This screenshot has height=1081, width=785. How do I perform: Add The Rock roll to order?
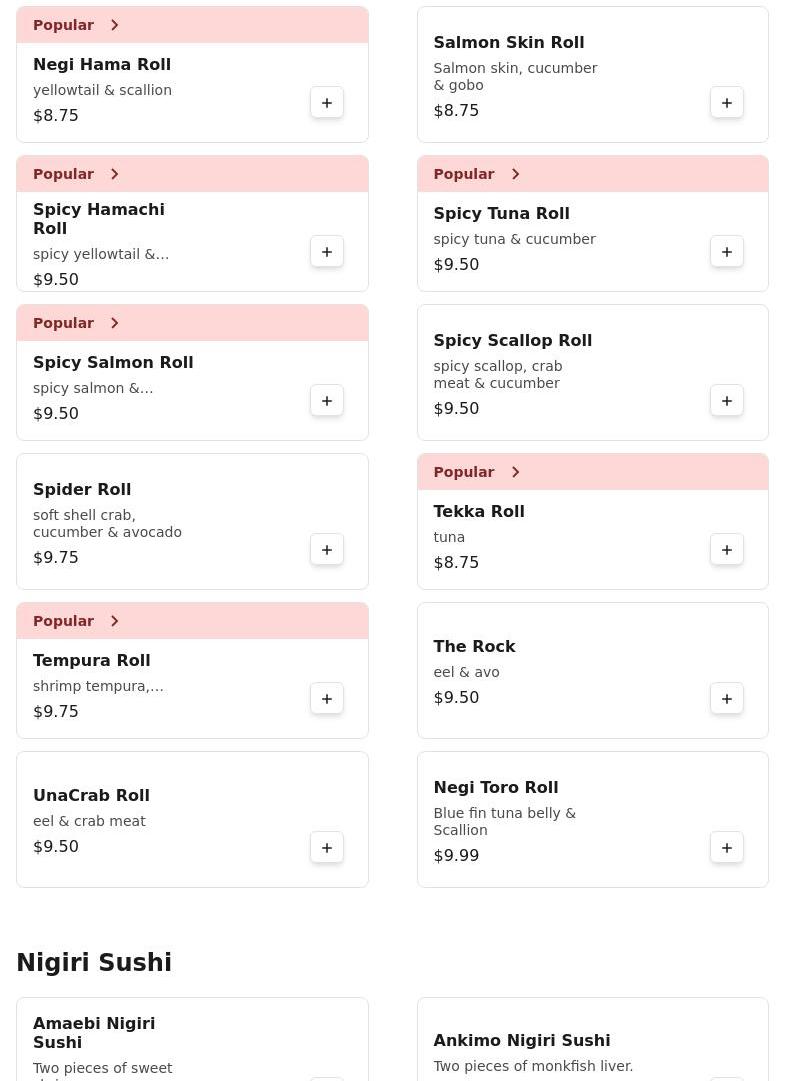(x=727, y=699)
